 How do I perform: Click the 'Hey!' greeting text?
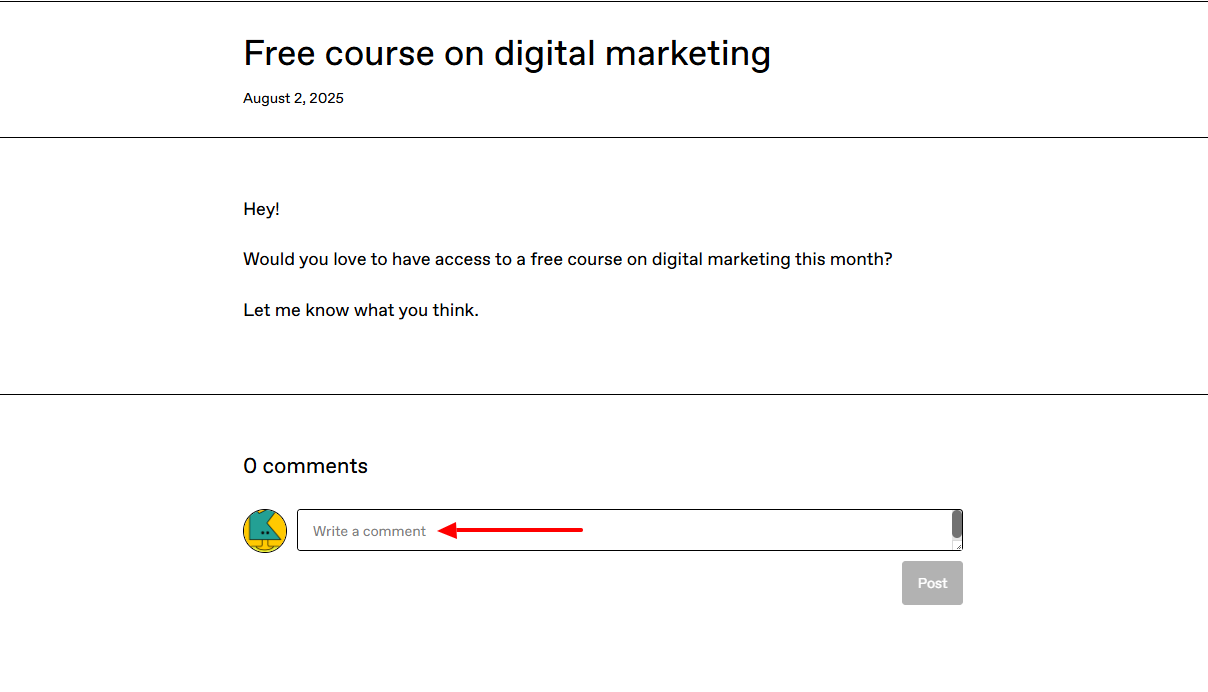pos(262,209)
